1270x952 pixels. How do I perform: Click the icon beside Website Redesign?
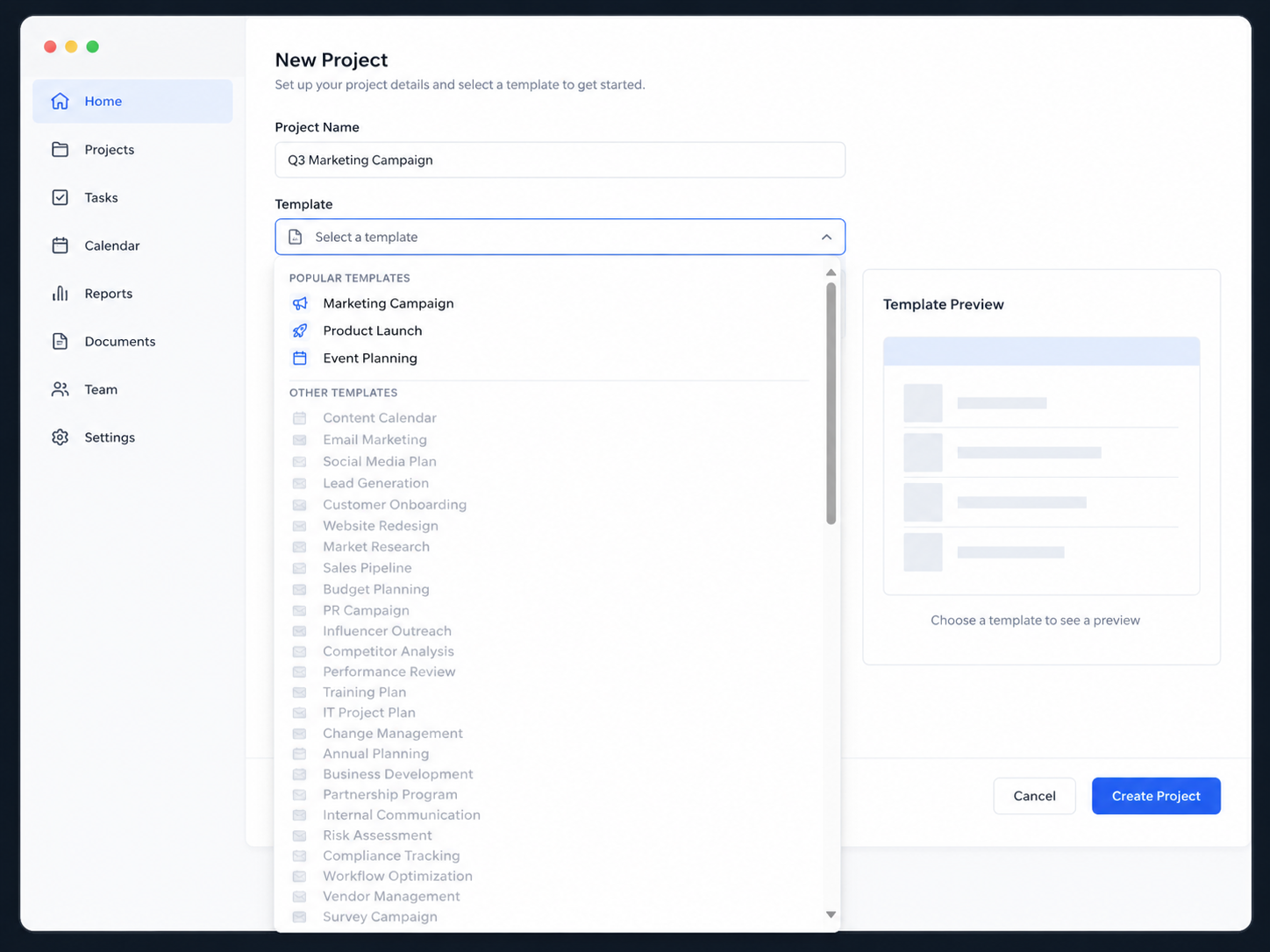(x=300, y=526)
